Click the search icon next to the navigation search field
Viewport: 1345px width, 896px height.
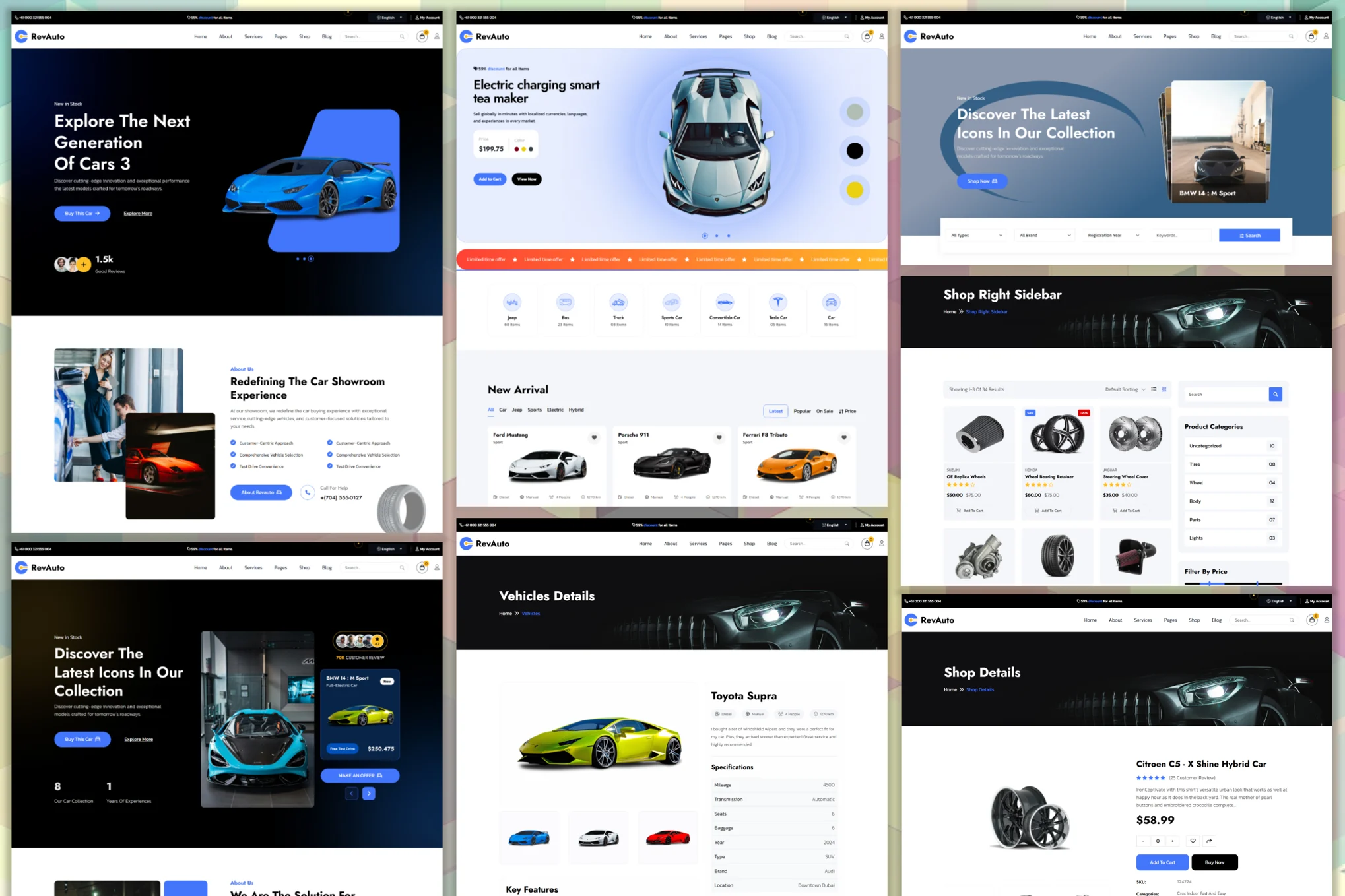tap(847, 36)
